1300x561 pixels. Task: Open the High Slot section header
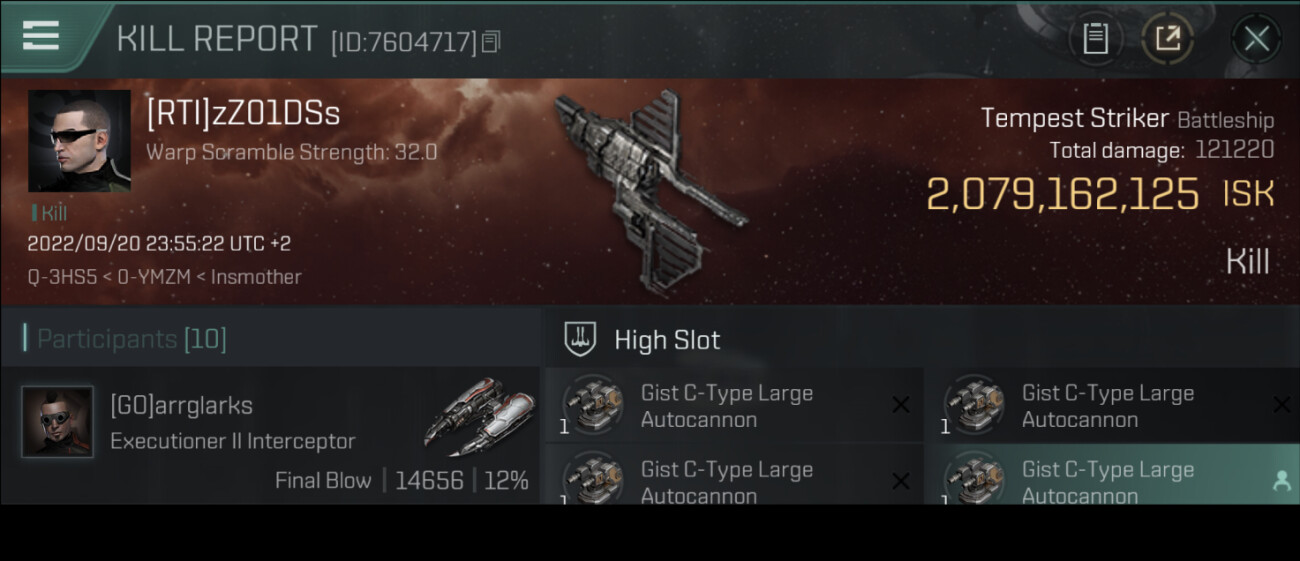(667, 340)
